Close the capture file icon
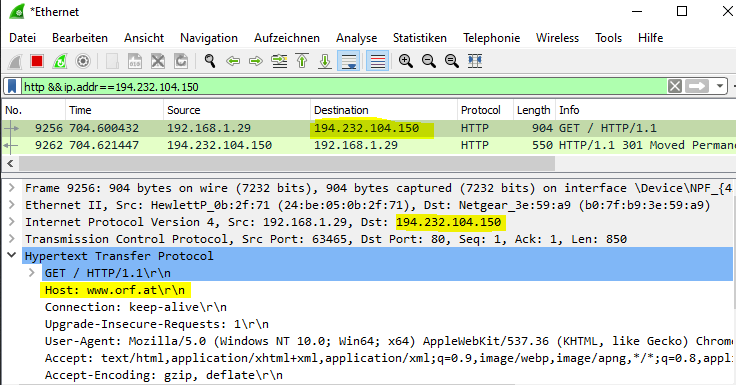Viewport: 736px width, 385px height. coord(158,62)
